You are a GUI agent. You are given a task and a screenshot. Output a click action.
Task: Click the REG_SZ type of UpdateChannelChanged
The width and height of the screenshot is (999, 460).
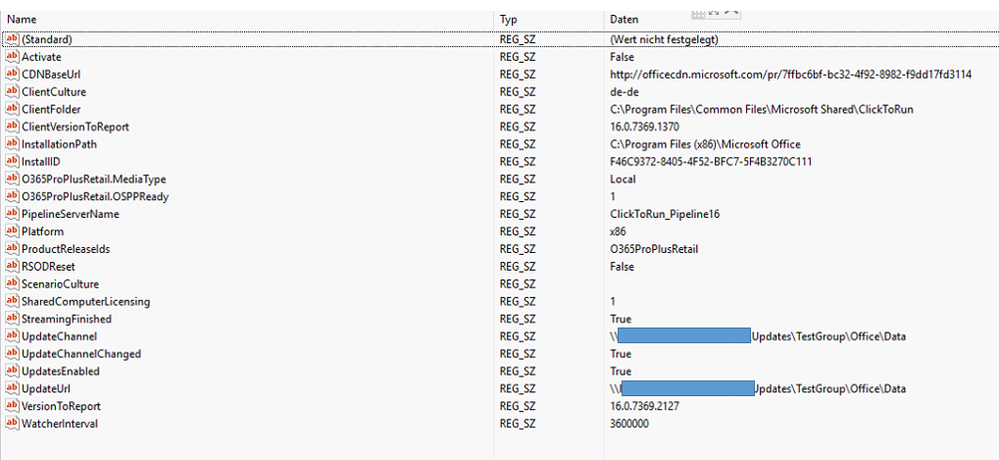click(517, 354)
